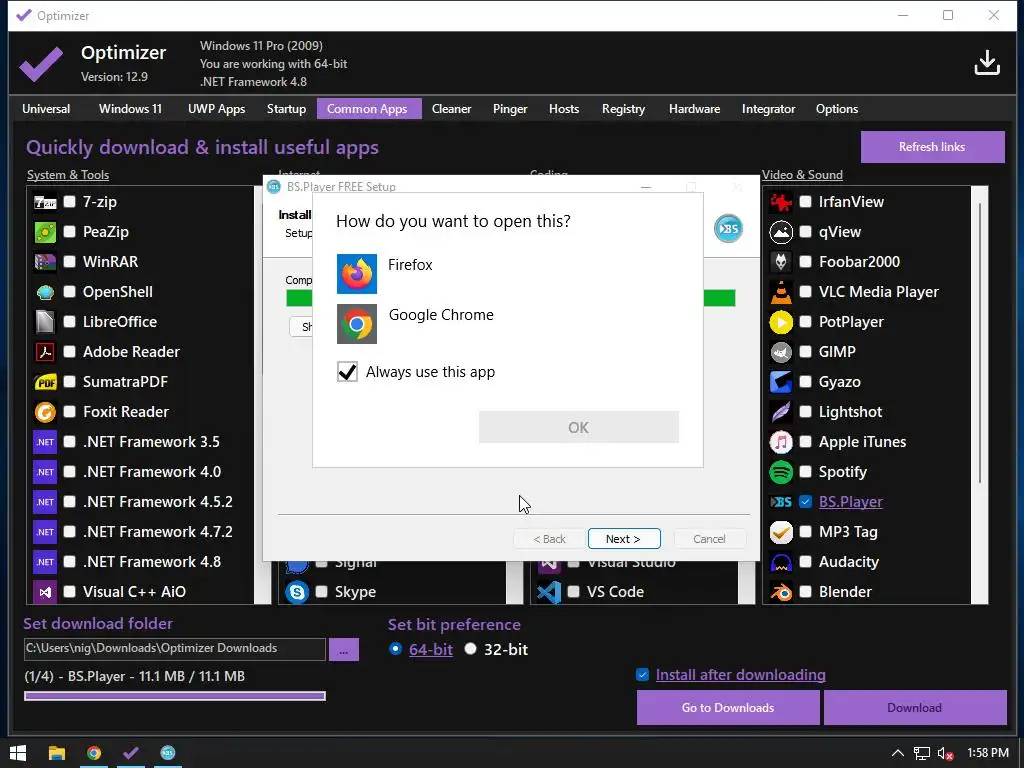Check the VS Code checkbox

573,592
